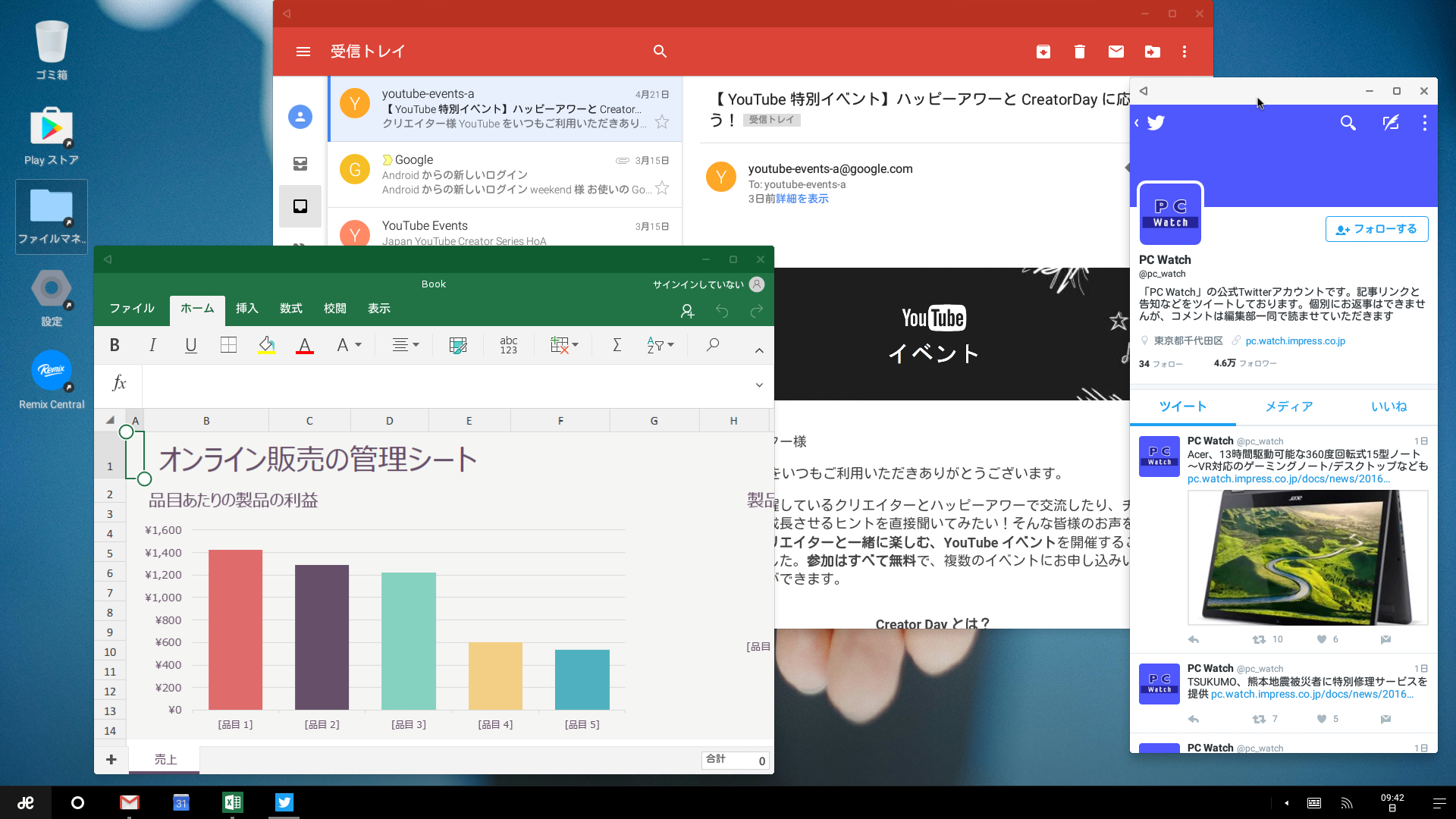The width and height of the screenshot is (1456, 819).
Task: Insert AutoSum with the Σ icon
Action: pyautogui.click(x=616, y=345)
